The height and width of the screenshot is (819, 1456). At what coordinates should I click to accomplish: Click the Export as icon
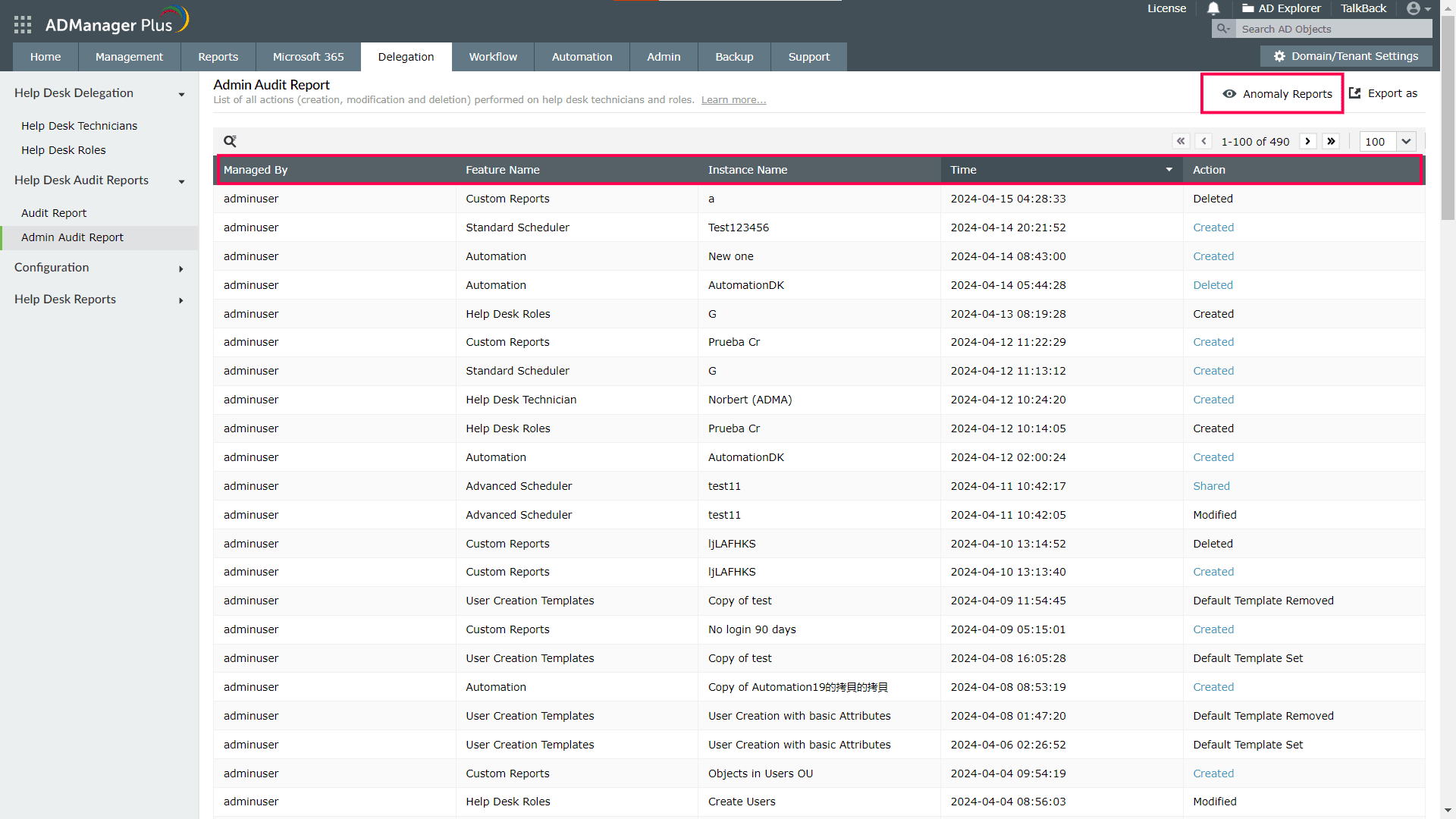(1356, 93)
